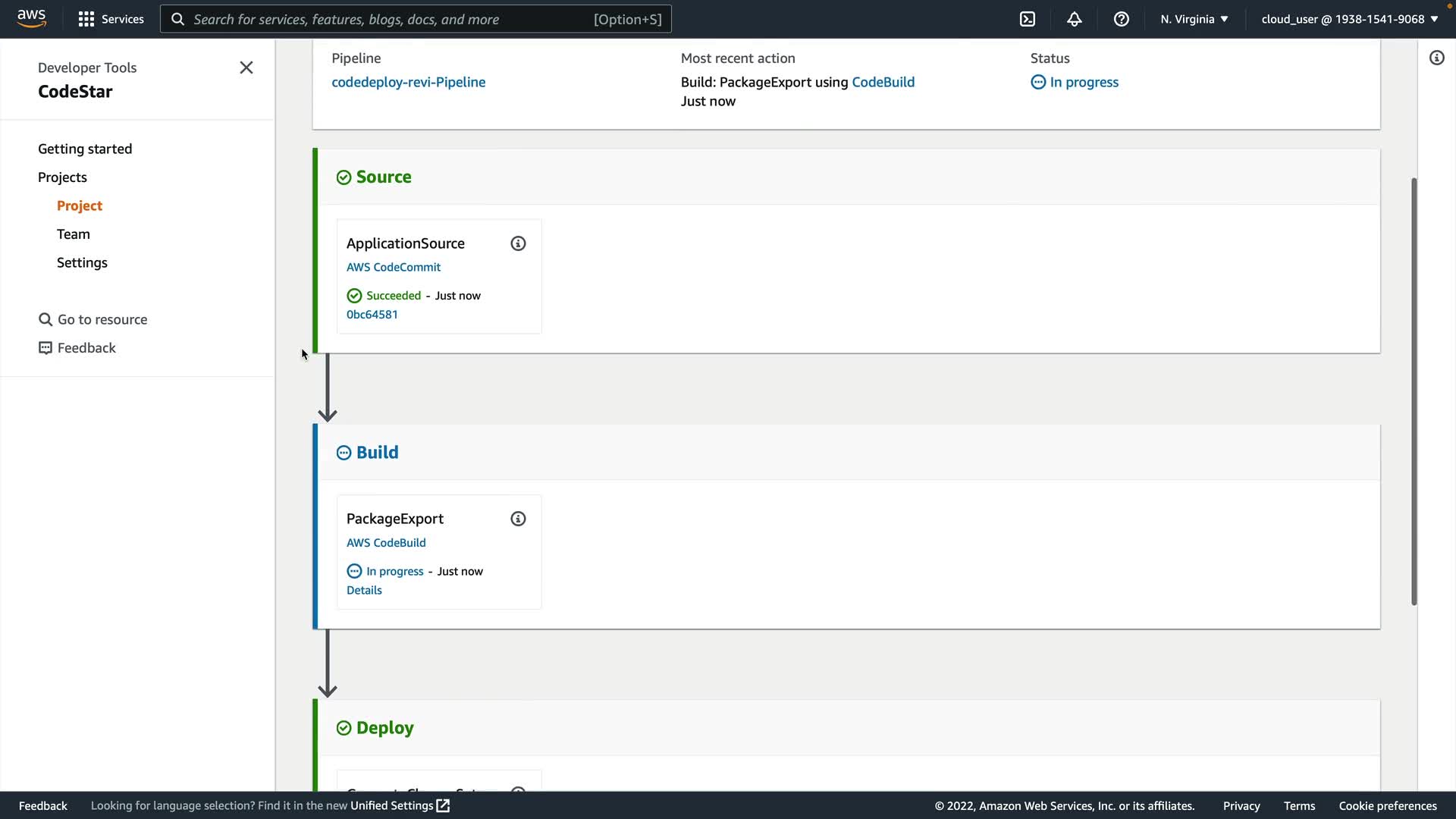Open AWS CloudShell icon in header
This screenshot has height=819, width=1456.
[1028, 19]
